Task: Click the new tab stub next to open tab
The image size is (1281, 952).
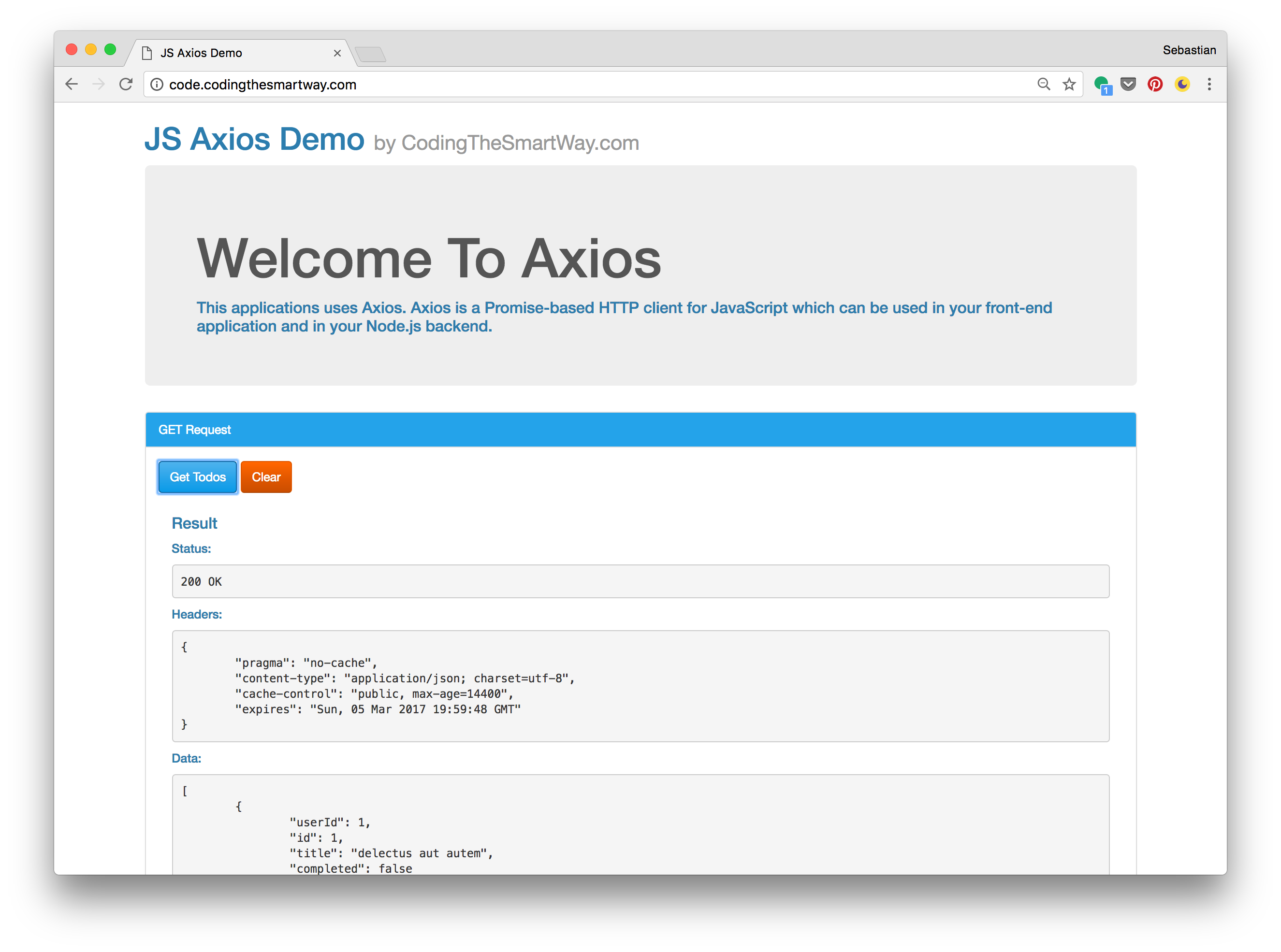Action: pyautogui.click(x=371, y=55)
